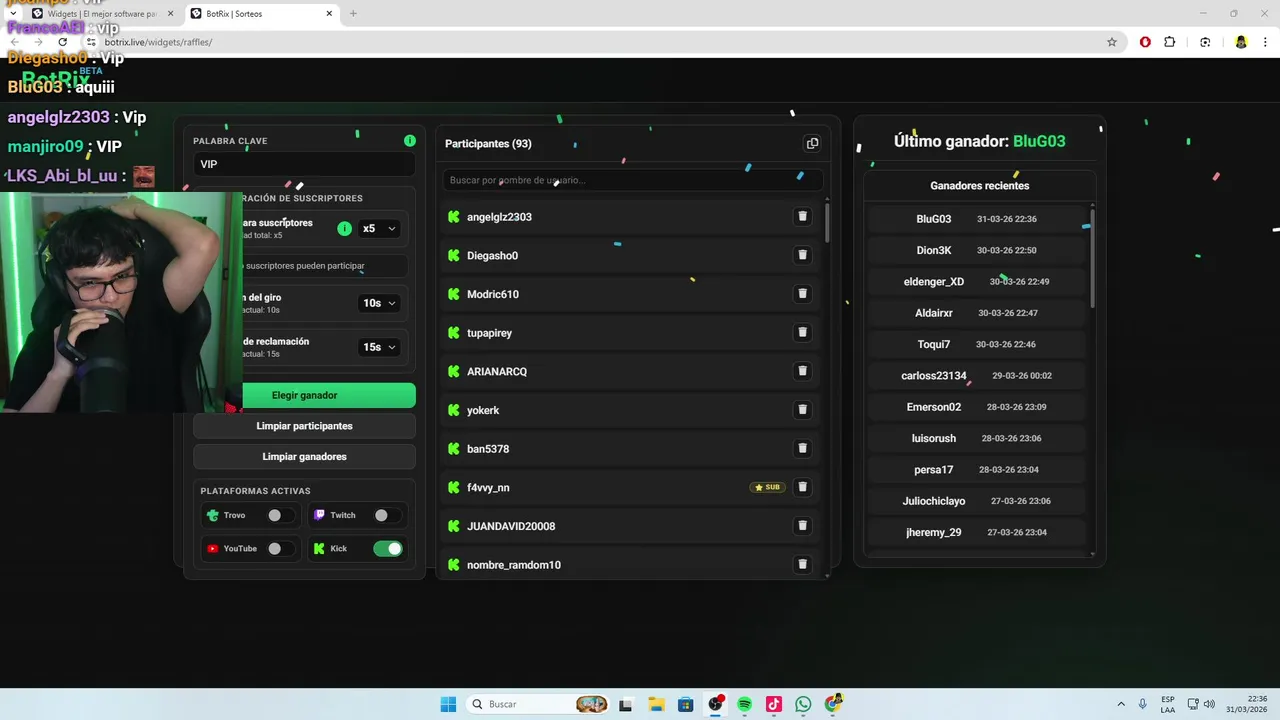Image resolution: width=1280 pixels, height=720 pixels.
Task: Click Elegir ganador button
Action: (305, 395)
